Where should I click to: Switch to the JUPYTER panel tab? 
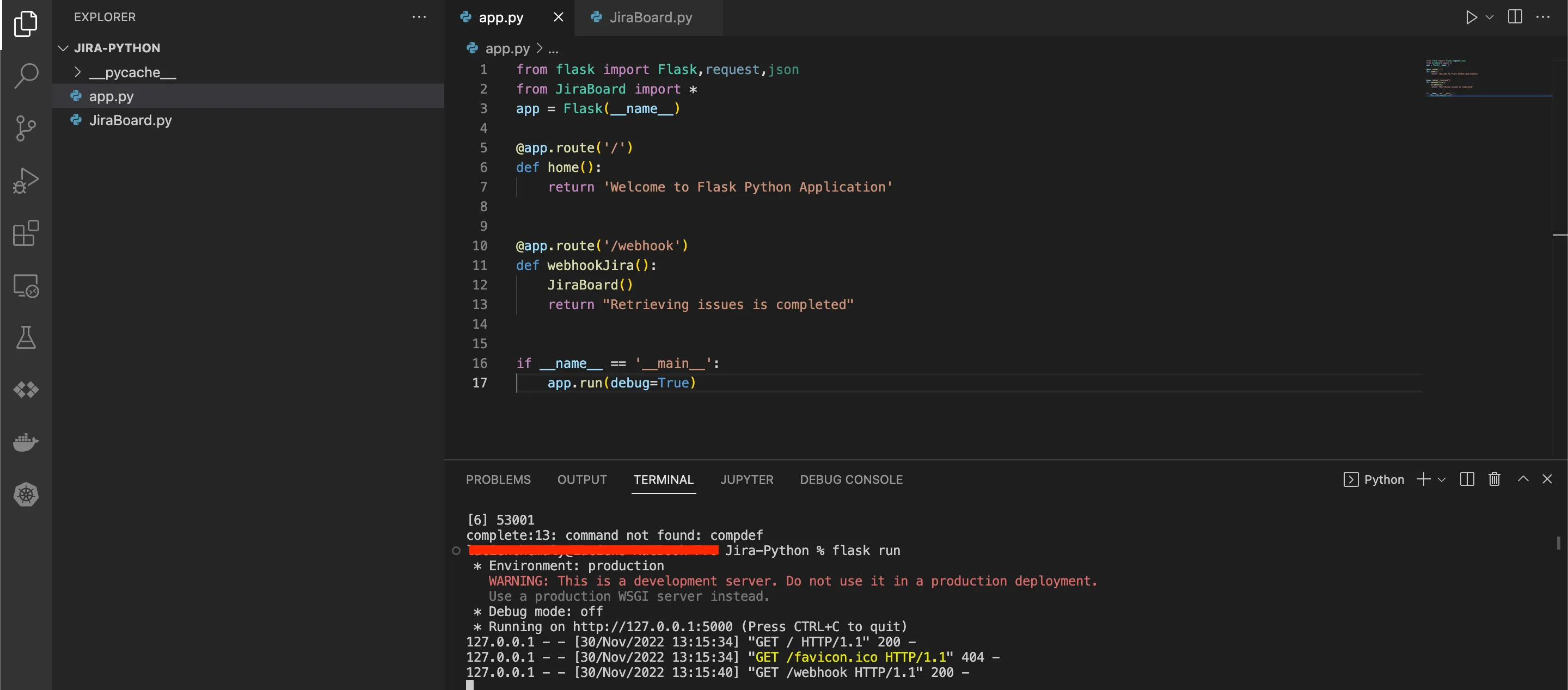coord(747,479)
